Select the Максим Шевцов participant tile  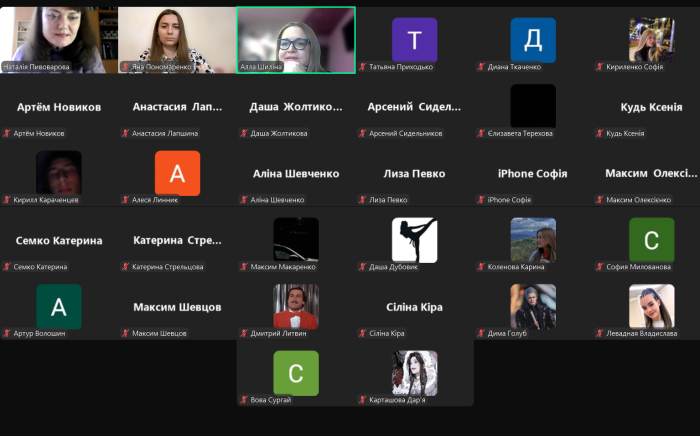tap(177, 307)
